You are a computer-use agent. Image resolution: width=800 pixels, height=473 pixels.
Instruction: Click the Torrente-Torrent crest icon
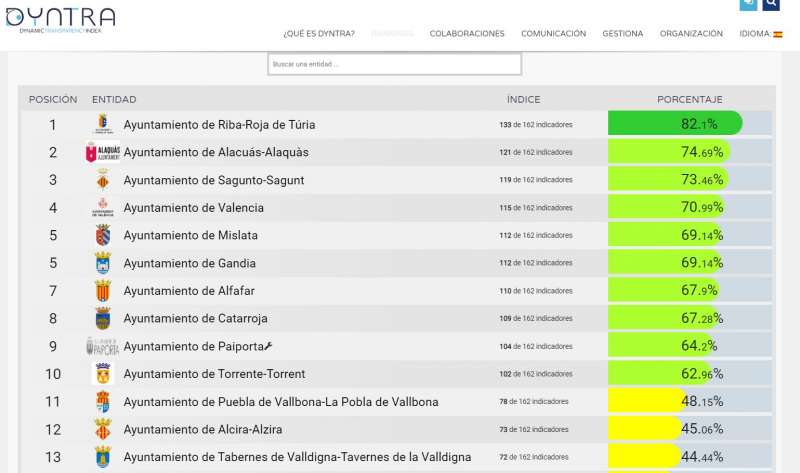point(103,374)
